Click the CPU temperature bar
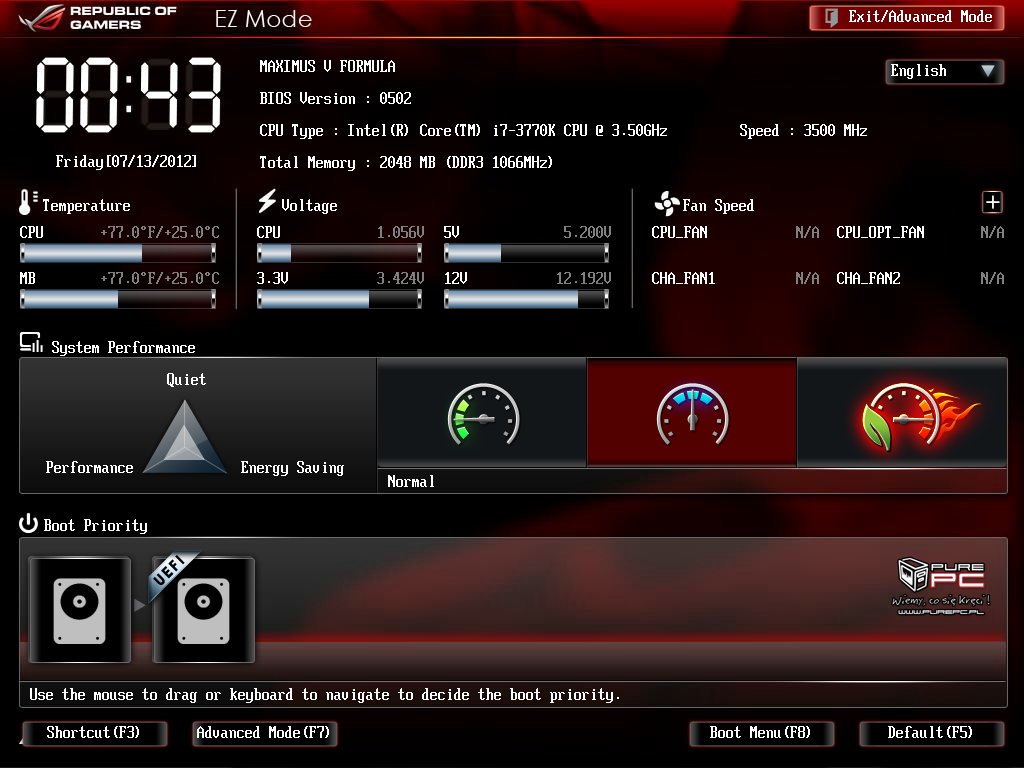Image resolution: width=1024 pixels, height=768 pixels. point(118,253)
